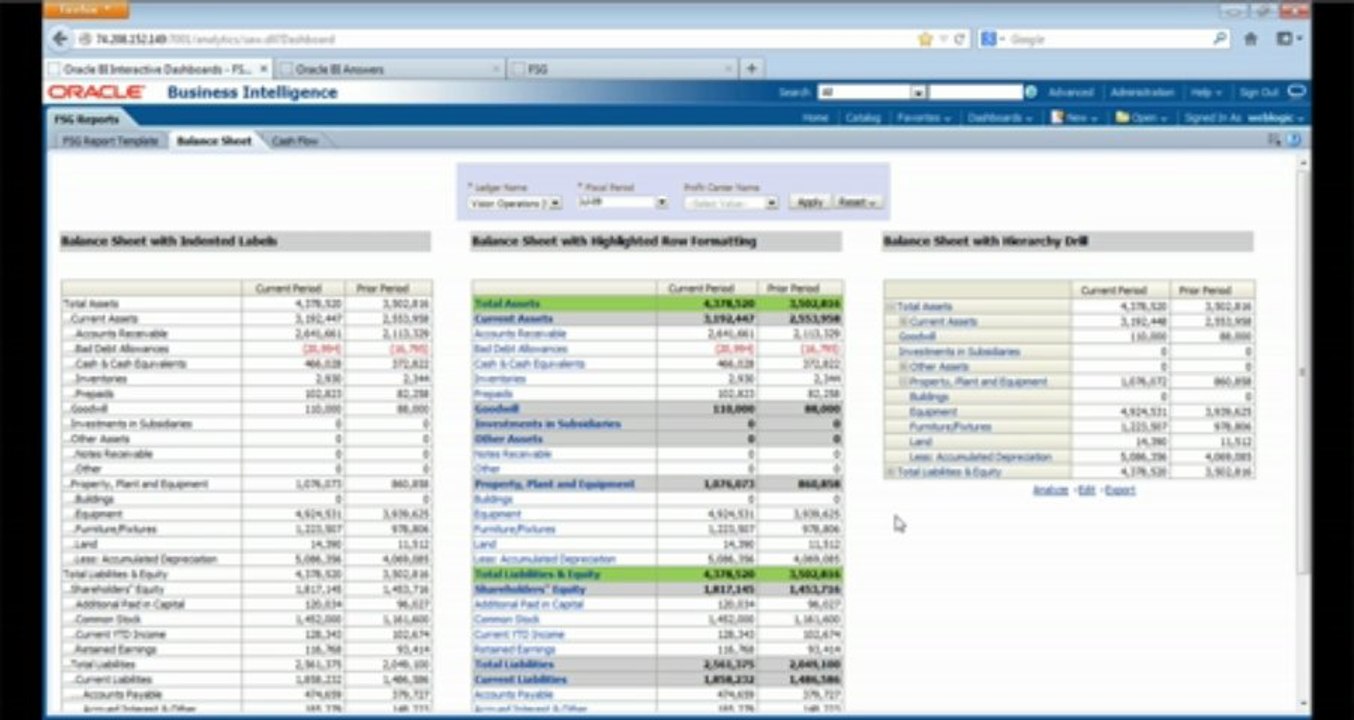Expand Other Assets in hierarchy drill table
This screenshot has width=1354, height=720.
tap(903, 367)
